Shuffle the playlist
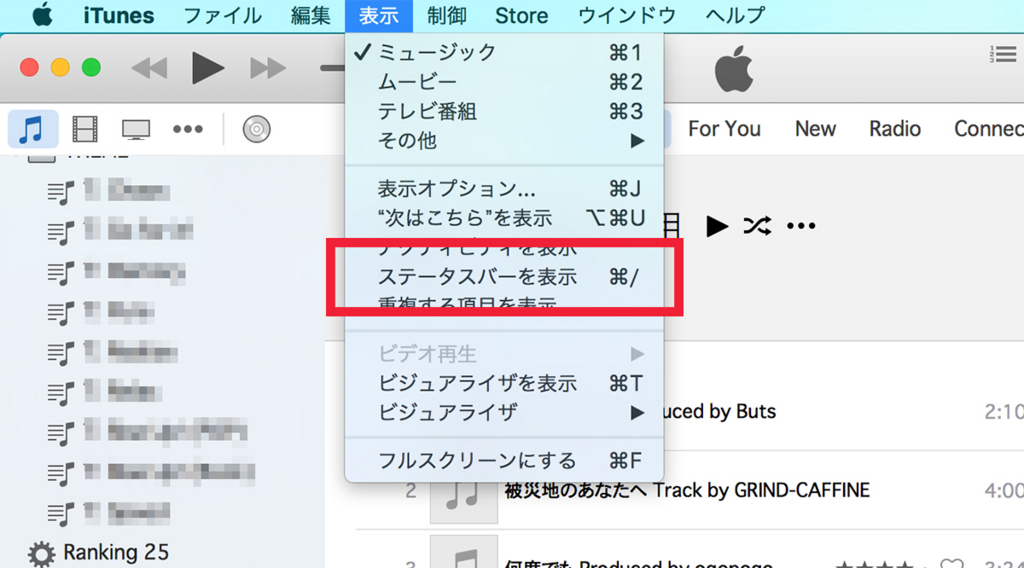This screenshot has height=568, width=1024. [x=758, y=226]
